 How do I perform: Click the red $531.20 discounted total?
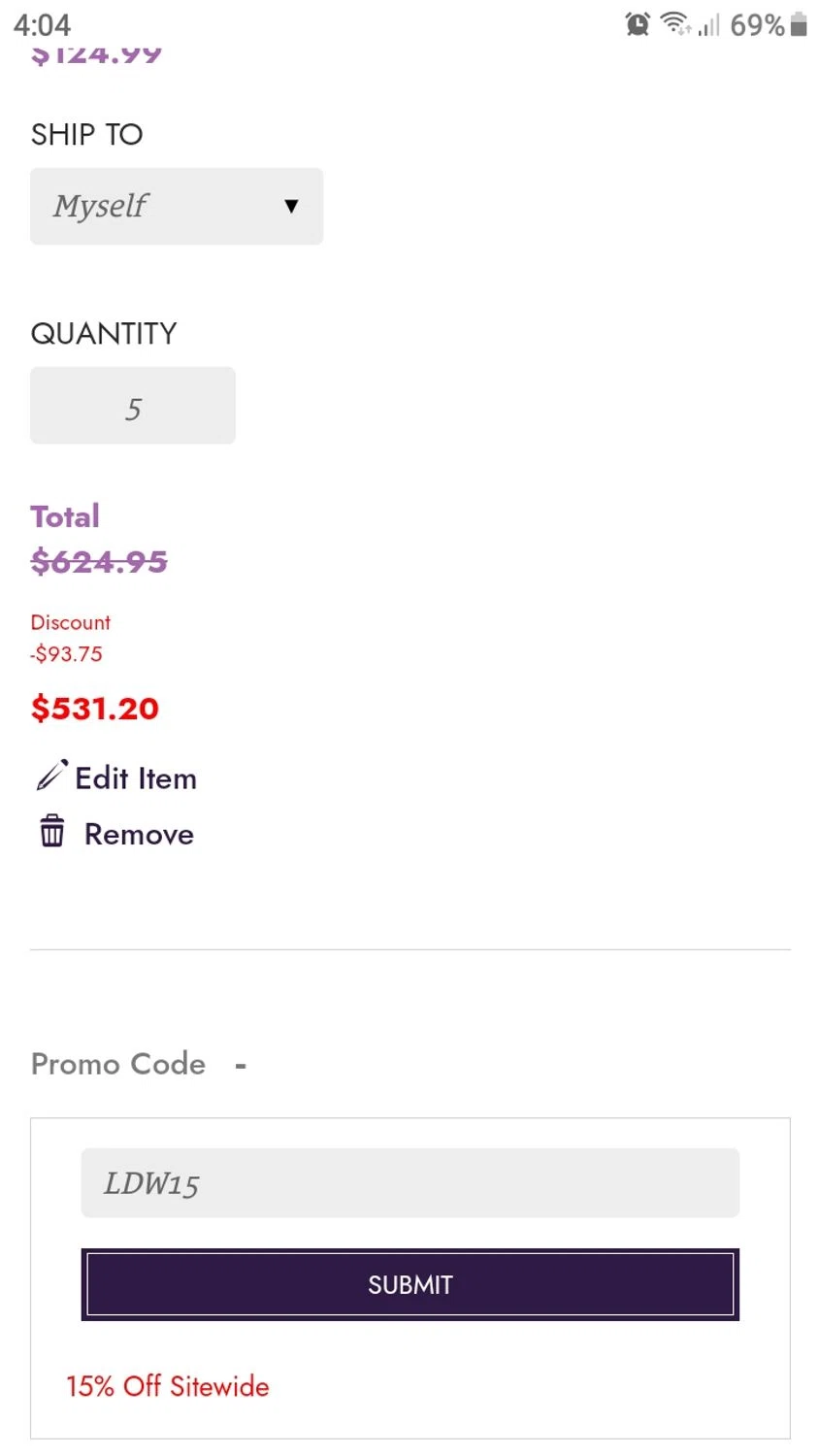pyautogui.click(x=95, y=709)
